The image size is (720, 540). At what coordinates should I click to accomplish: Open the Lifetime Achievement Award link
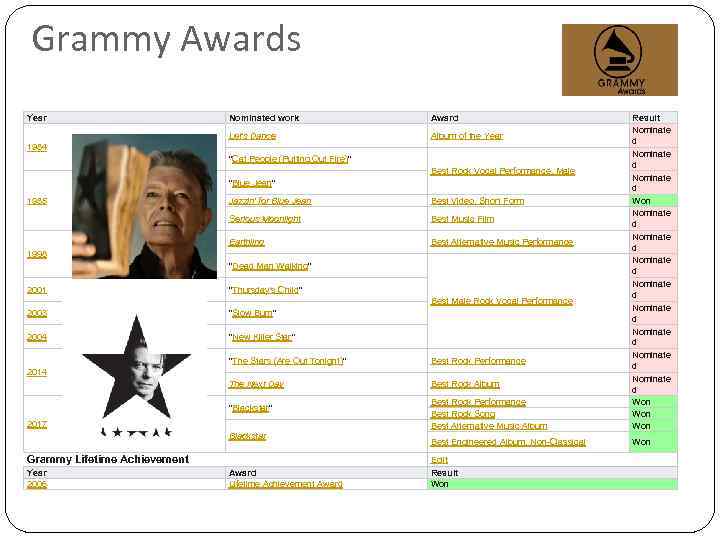click(x=286, y=484)
